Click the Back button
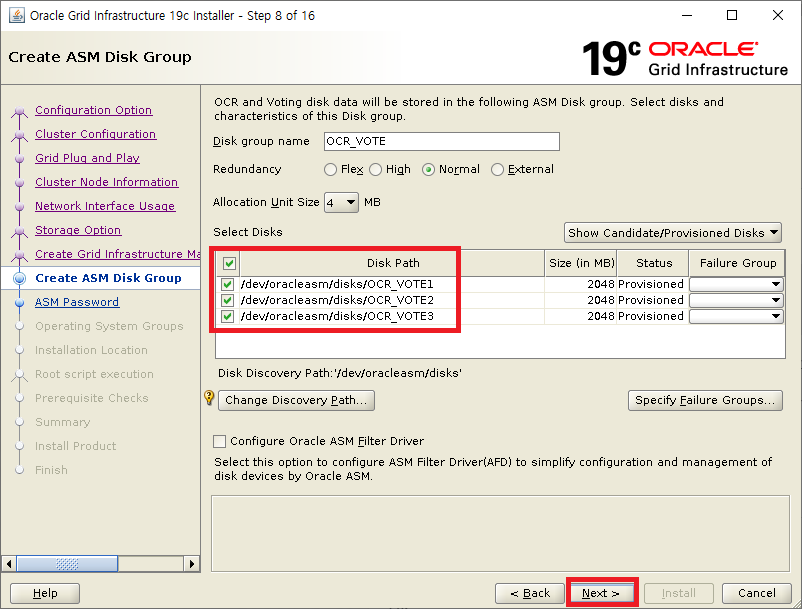Screen dimensions: 802x609 tap(530, 593)
